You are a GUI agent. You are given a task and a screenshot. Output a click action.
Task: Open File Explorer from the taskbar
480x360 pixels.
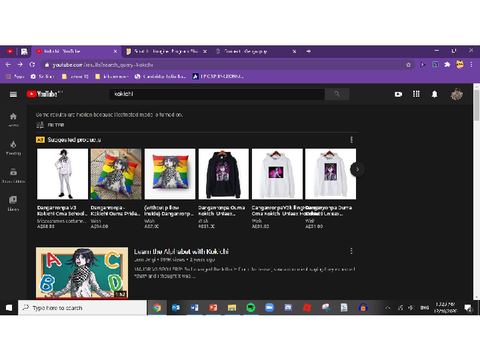click(x=232, y=308)
